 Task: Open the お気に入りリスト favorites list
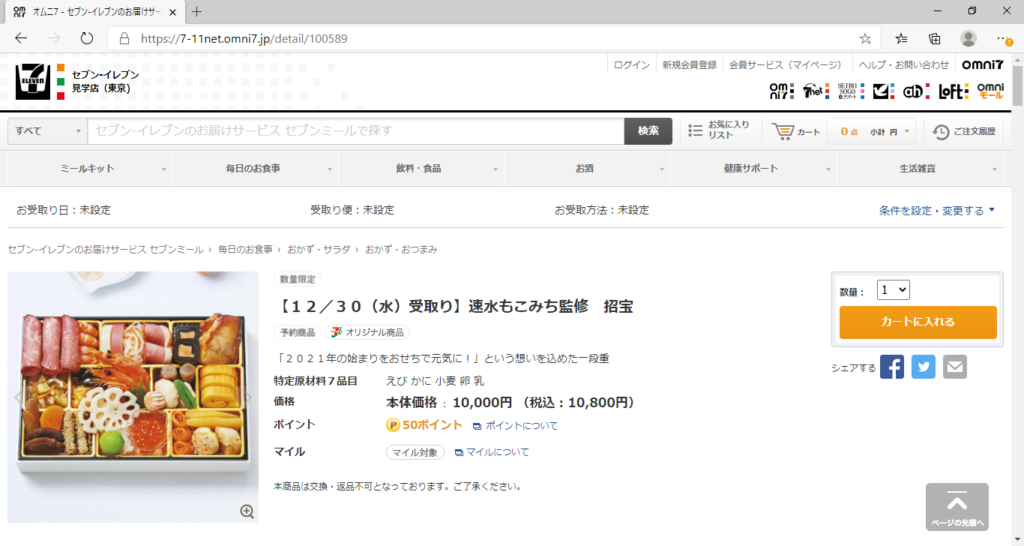[x=718, y=130]
